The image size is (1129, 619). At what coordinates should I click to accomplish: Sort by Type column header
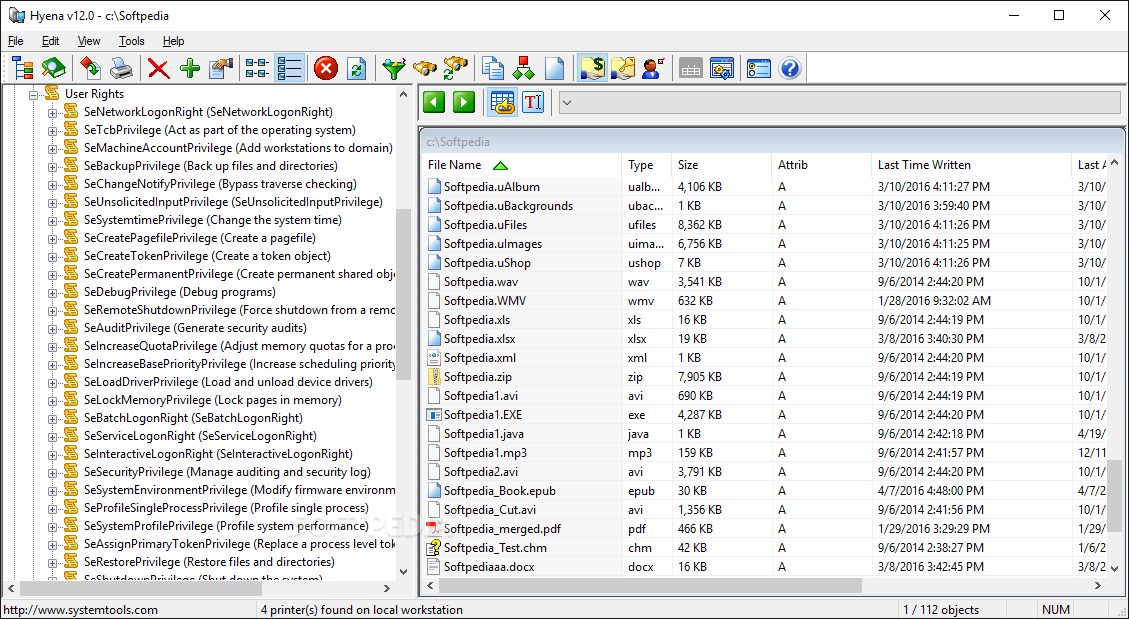tap(647, 165)
